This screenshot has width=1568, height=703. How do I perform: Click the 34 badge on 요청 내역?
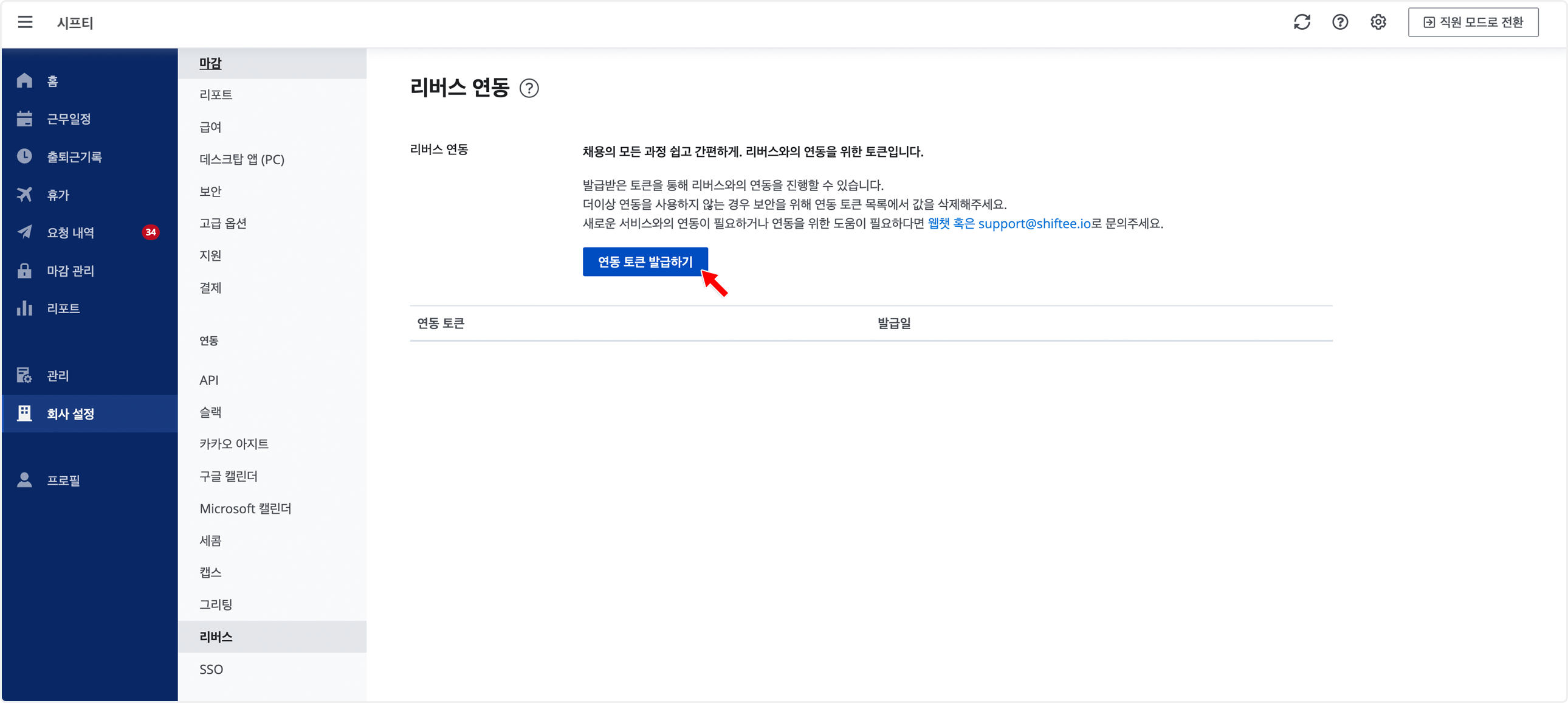pos(150,232)
